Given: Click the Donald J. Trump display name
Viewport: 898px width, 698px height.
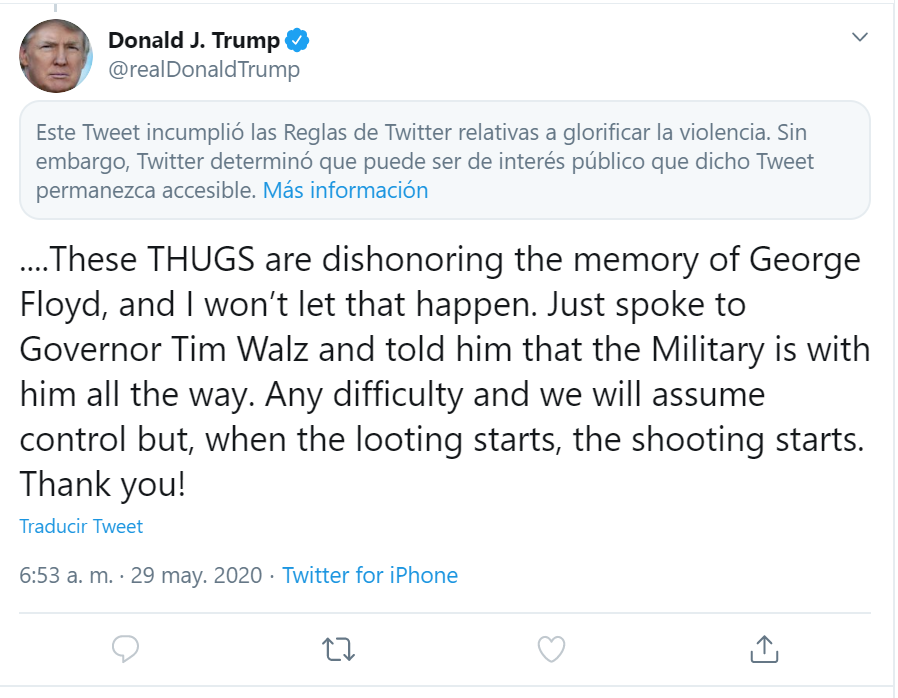Looking at the screenshot, I should tap(194, 41).
